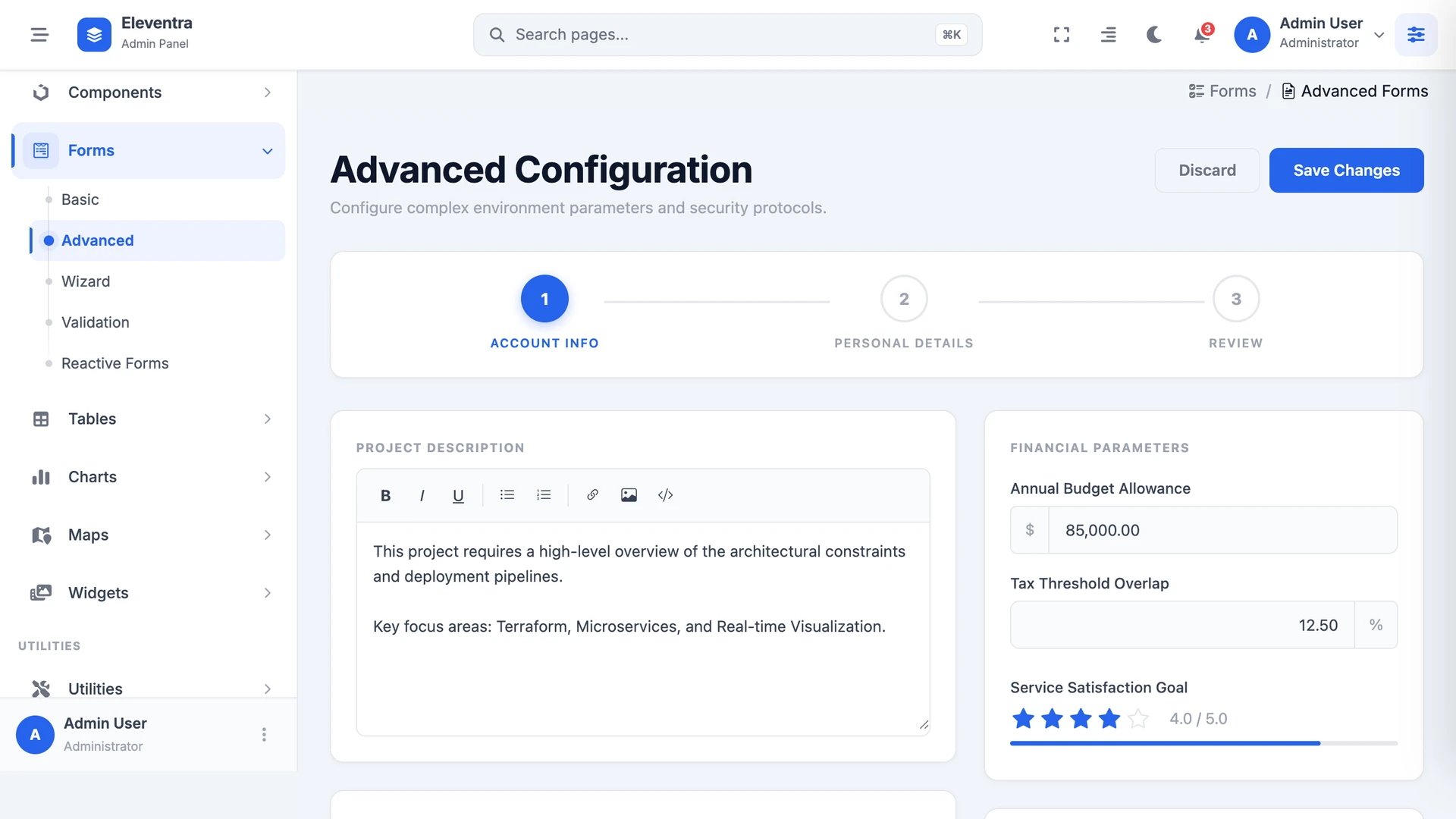
Task: Open notifications bell with badge
Action: pos(1202,35)
